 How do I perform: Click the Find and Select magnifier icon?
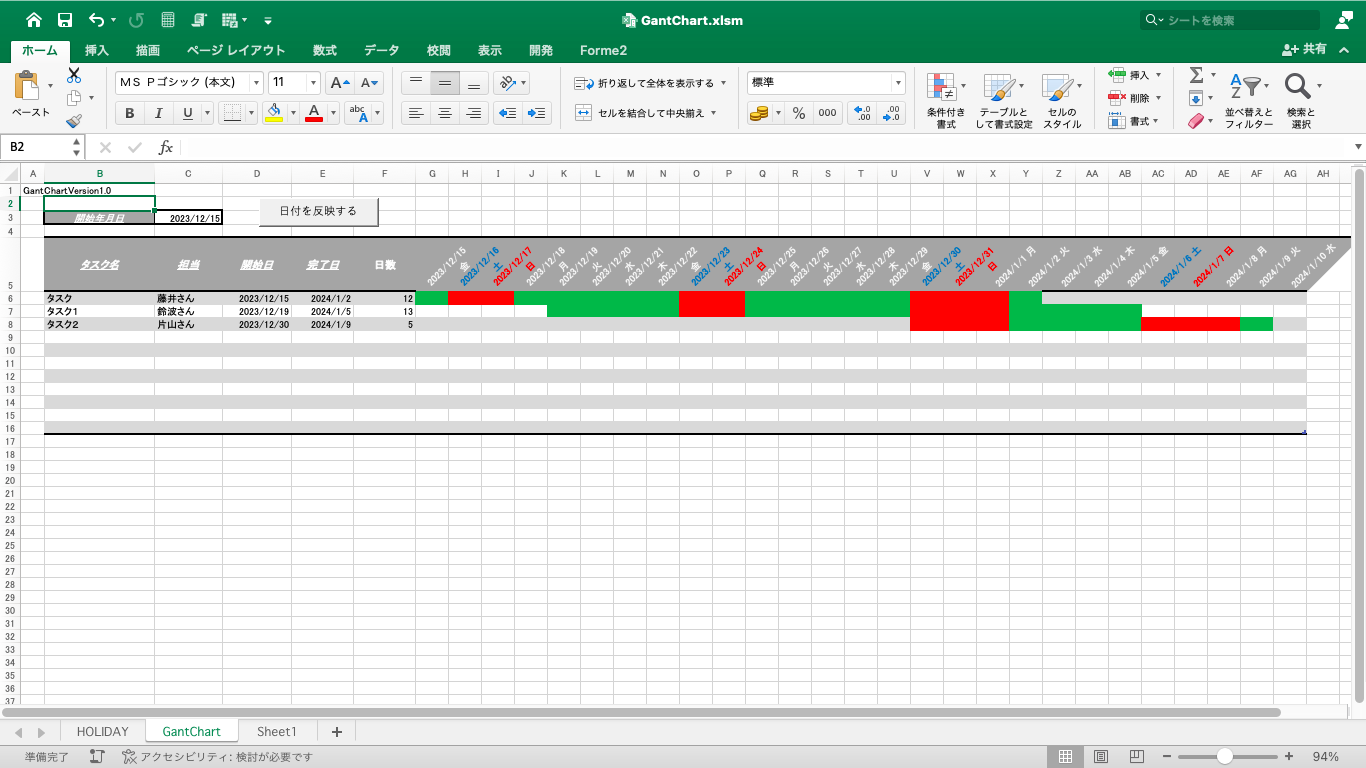(x=1299, y=87)
